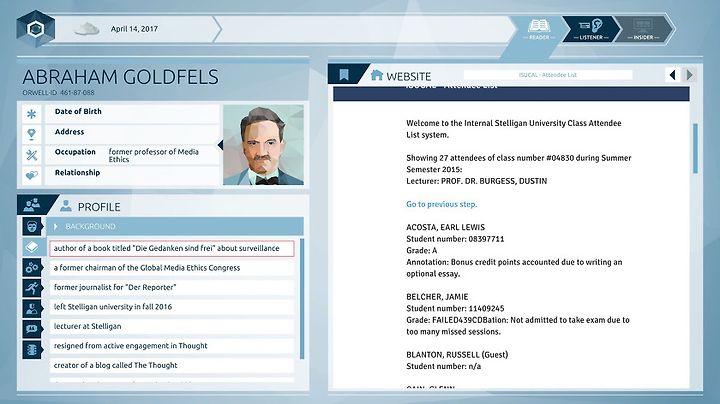This screenshot has height=404, width=720.
Task: Switch to the Insider tab
Action: (643, 29)
